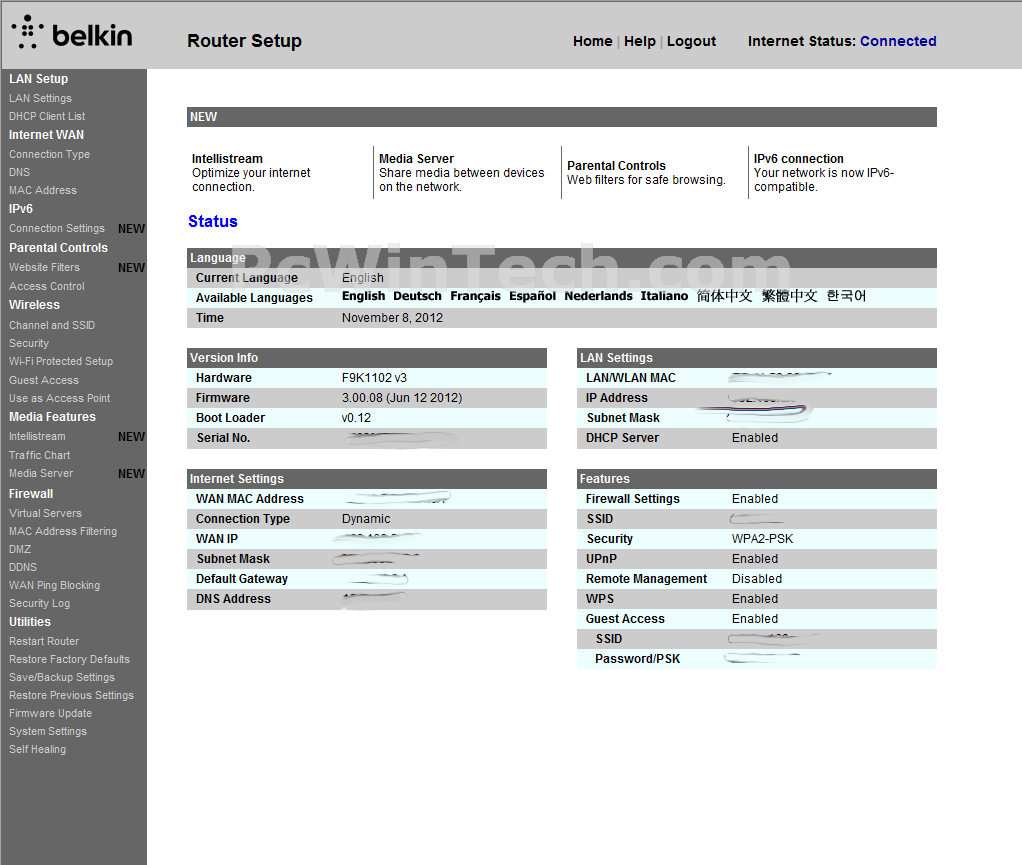Viewport: 1022px width, 865px height.
Task: Click Boot Loader v0.12 value
Action: pos(356,418)
